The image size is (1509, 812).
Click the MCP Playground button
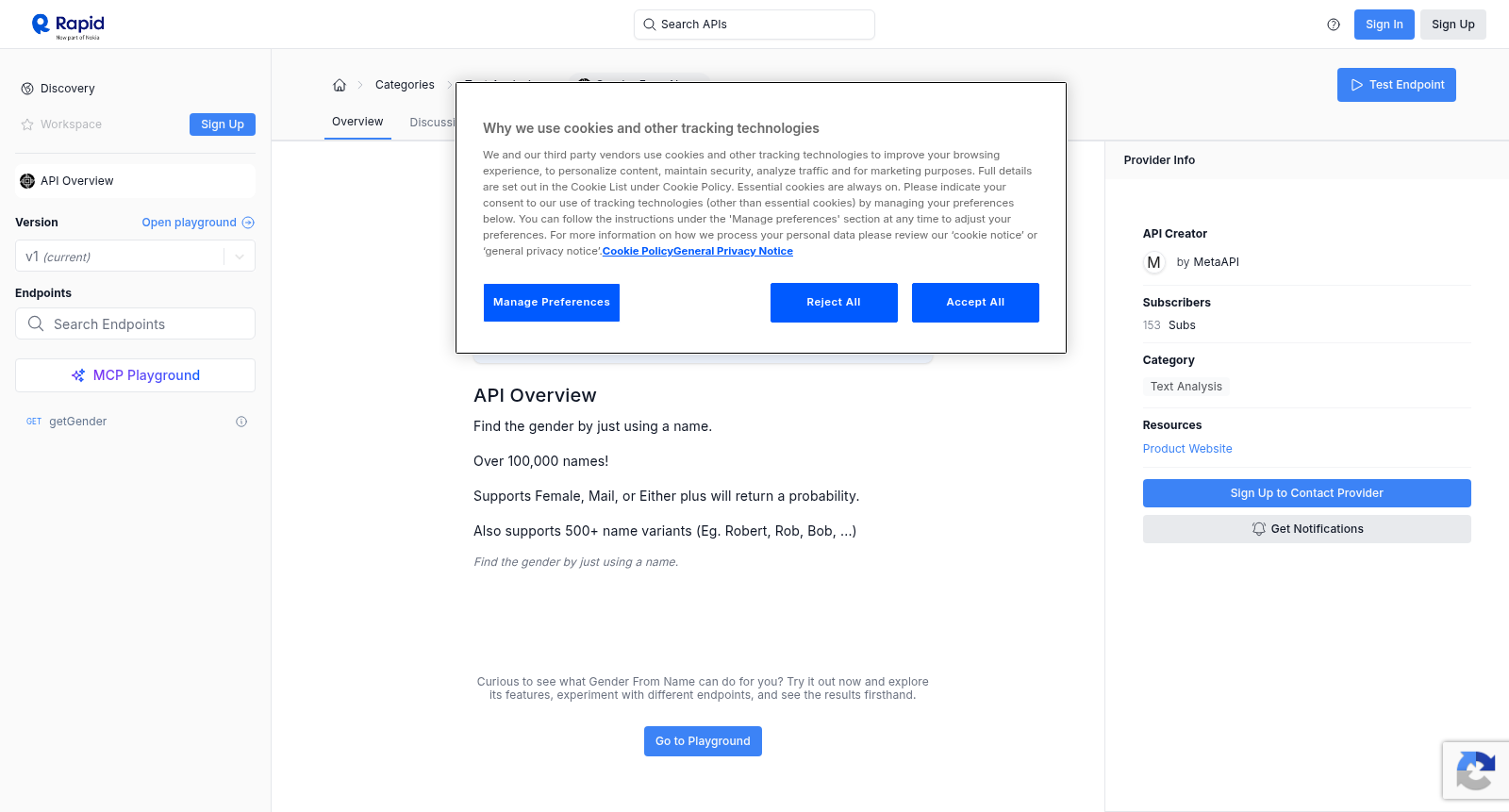point(136,375)
